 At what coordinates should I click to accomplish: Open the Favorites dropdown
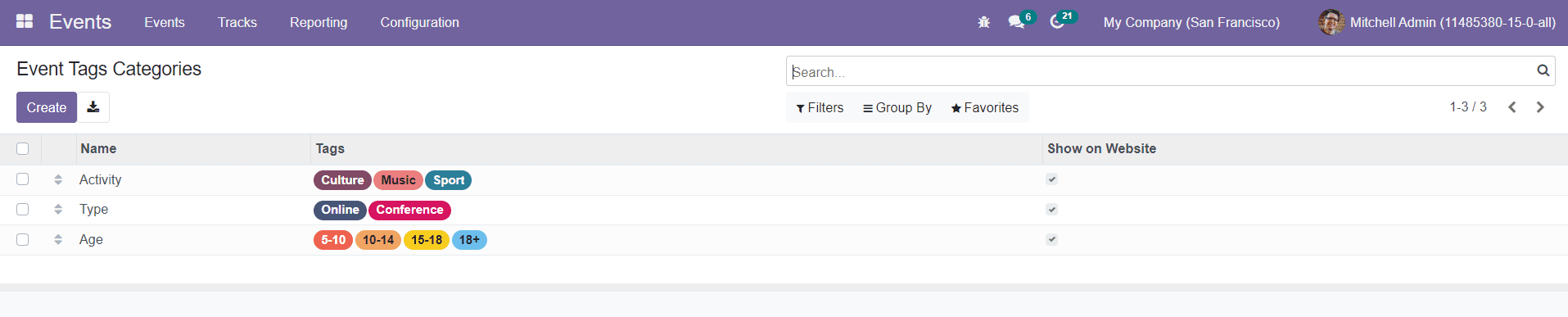[x=985, y=107]
